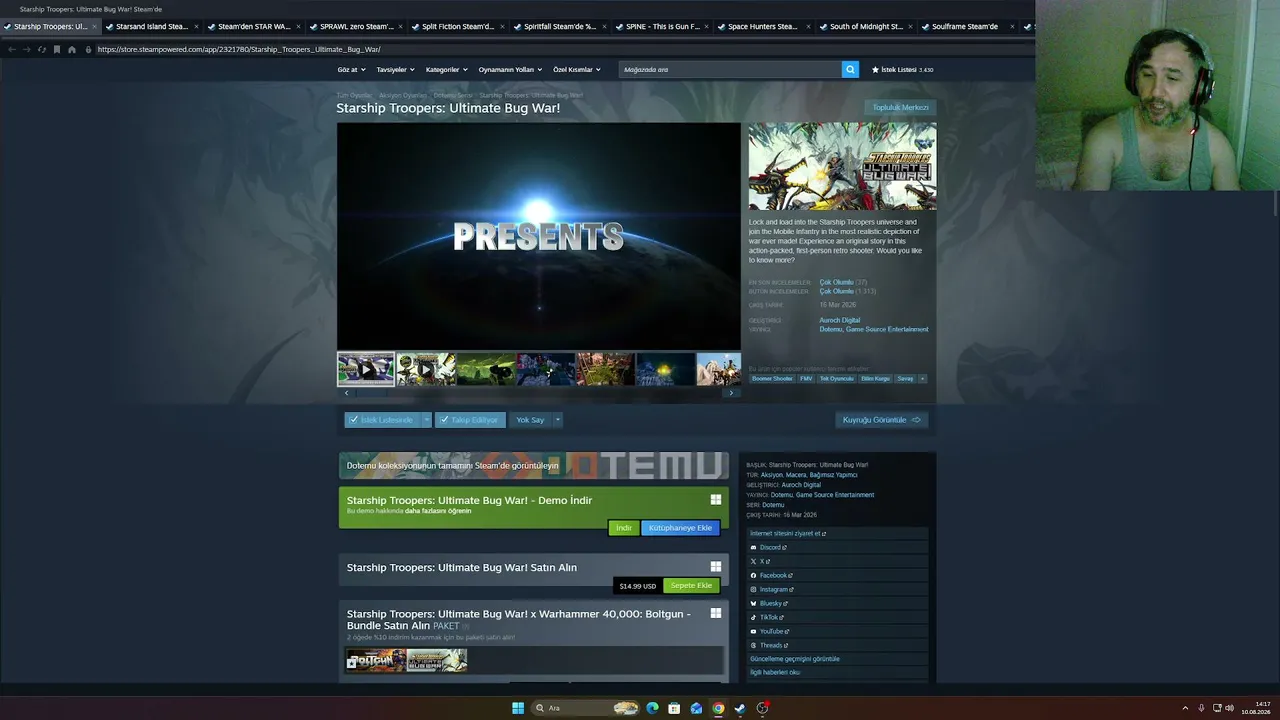
Task: Expand the Oynamanın Yolları menu
Action: (x=510, y=70)
